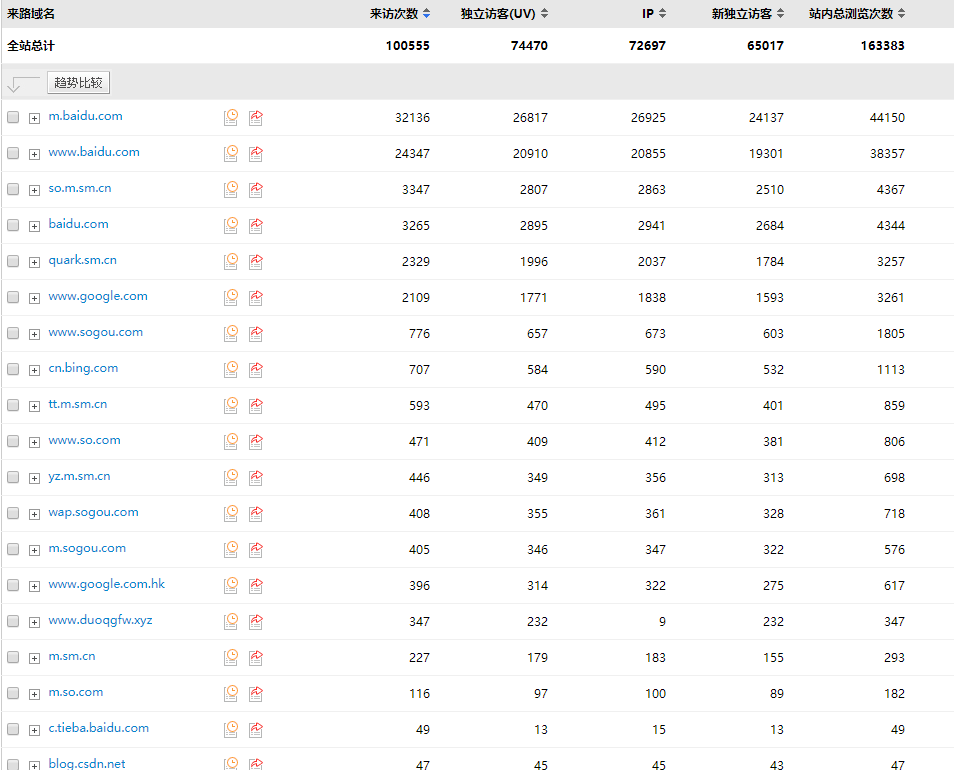
Task: Select the so.m.sm.cn row checkbox
Action: point(13,189)
